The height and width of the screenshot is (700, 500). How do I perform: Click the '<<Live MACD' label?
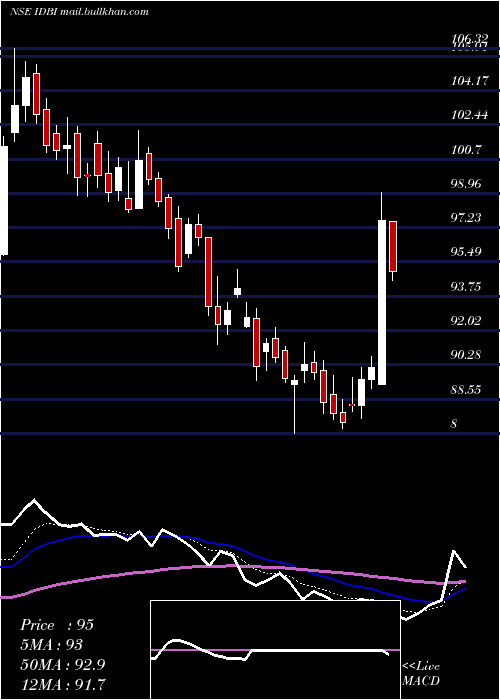[x=421, y=674]
